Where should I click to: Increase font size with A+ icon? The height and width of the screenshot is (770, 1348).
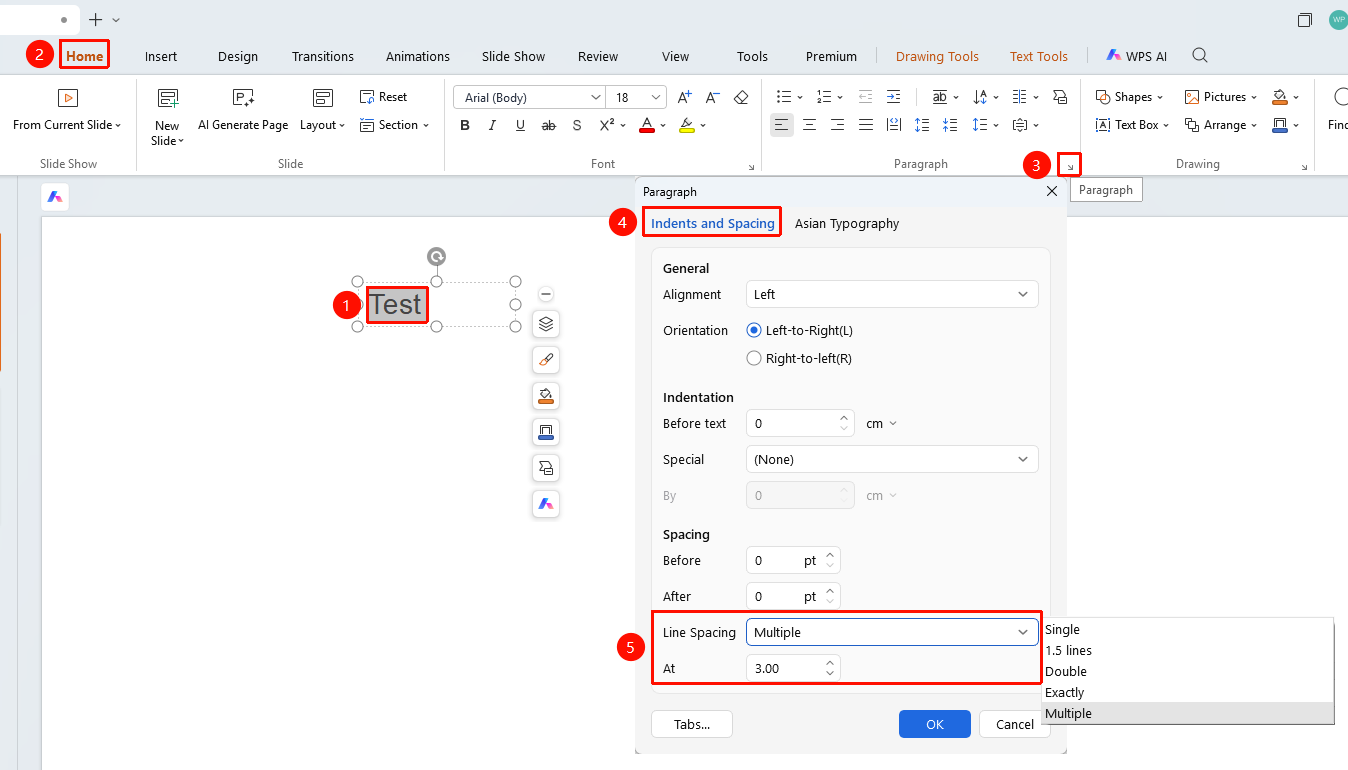pyautogui.click(x=685, y=97)
